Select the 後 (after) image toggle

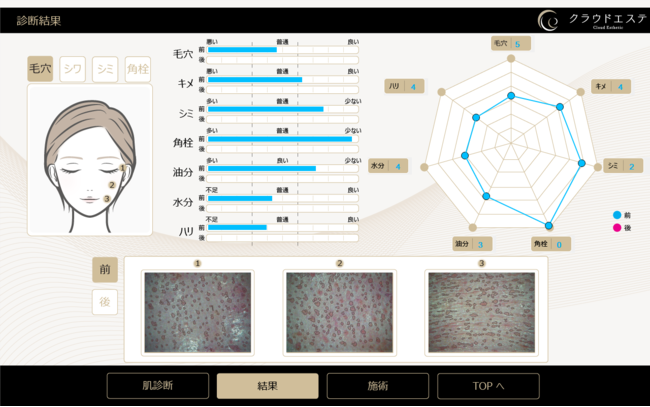105,302
